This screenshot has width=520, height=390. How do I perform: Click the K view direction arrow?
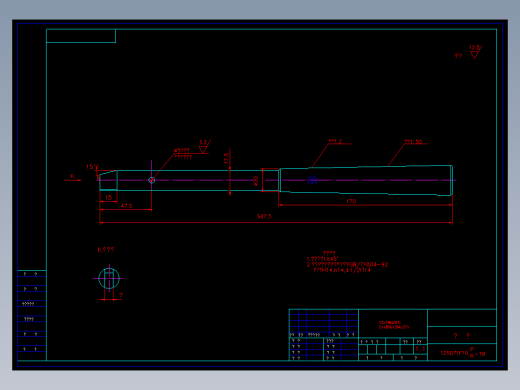(x=72, y=180)
